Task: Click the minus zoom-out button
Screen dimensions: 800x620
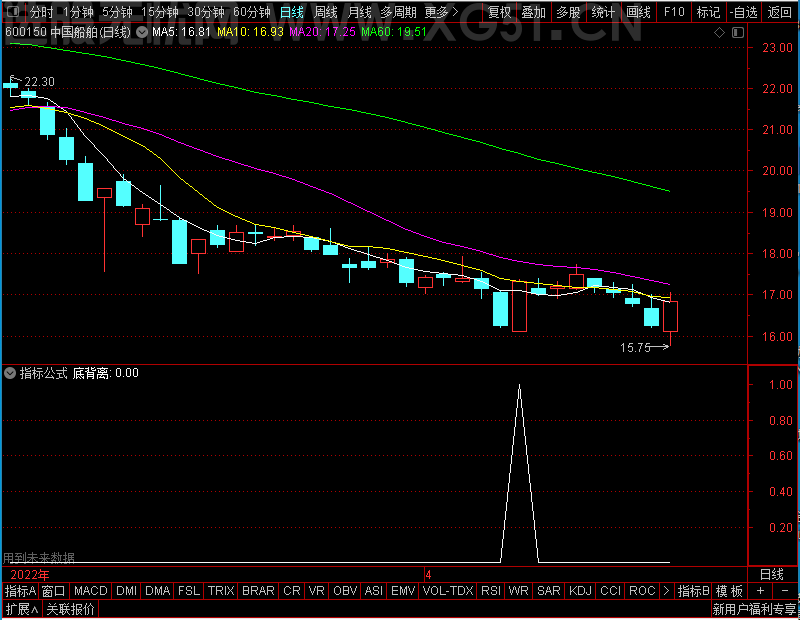Action: (x=785, y=591)
